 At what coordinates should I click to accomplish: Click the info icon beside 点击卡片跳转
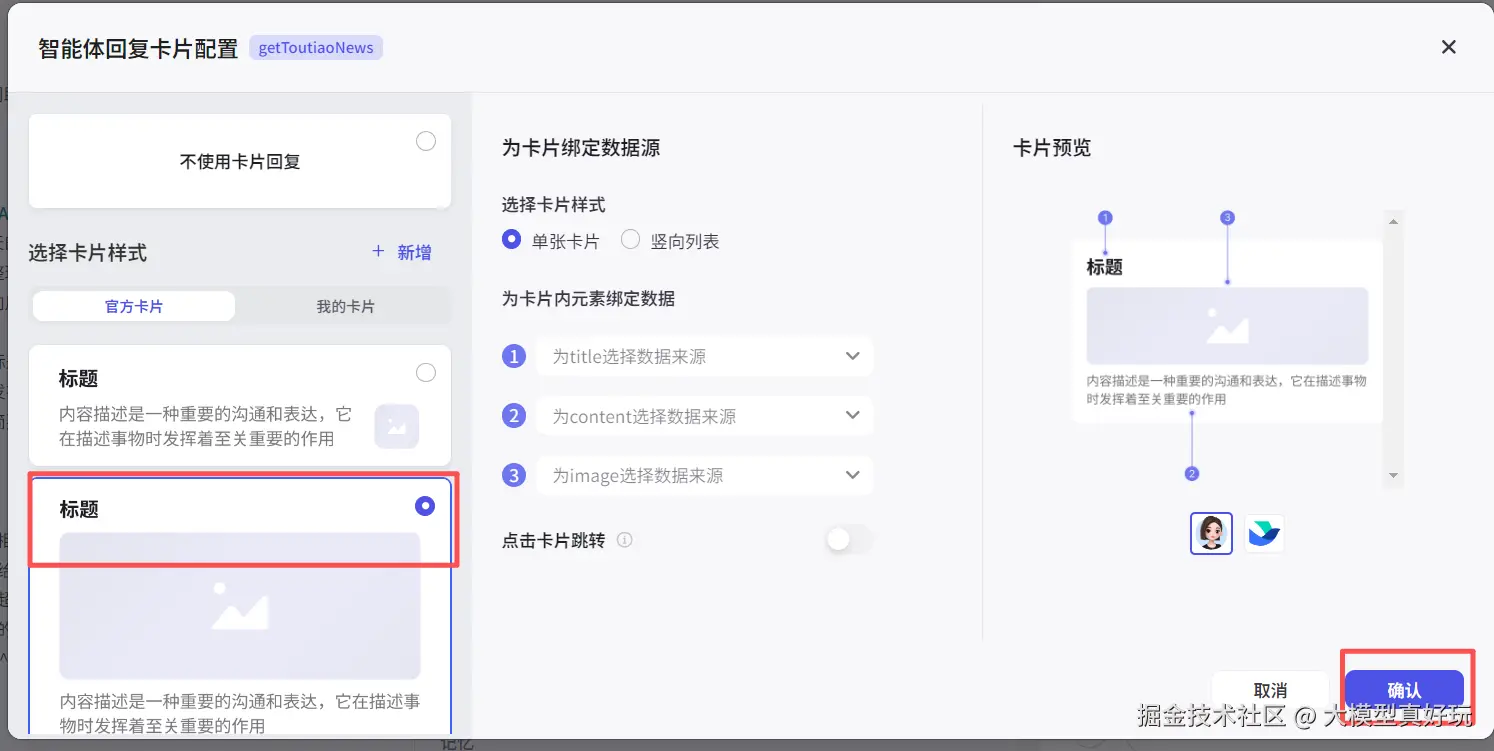click(625, 540)
